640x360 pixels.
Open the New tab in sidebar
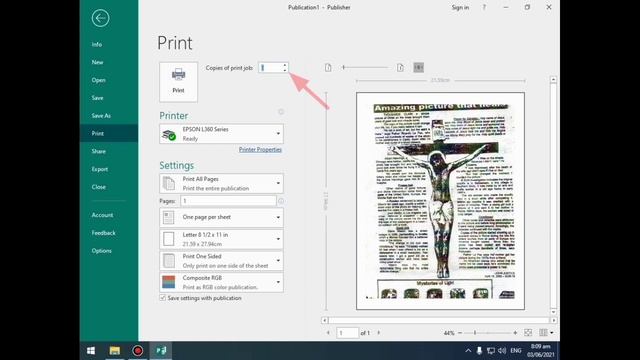click(97, 62)
